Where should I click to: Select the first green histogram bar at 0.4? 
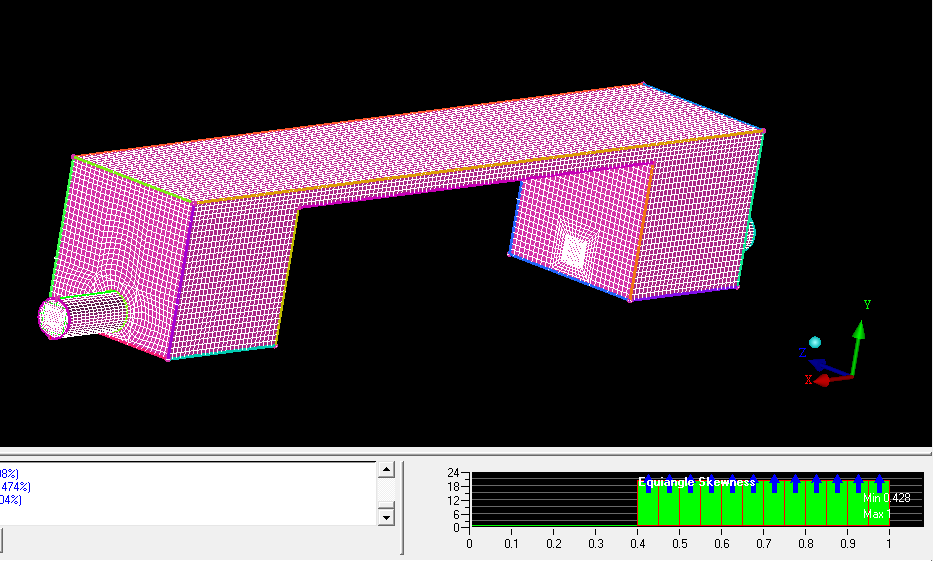[648, 503]
